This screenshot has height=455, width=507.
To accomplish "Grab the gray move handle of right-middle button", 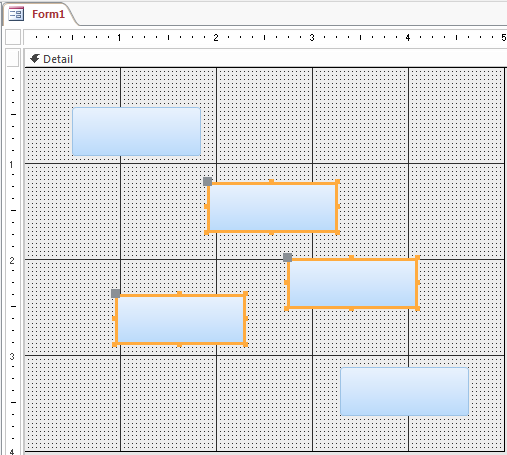I will point(287,257).
